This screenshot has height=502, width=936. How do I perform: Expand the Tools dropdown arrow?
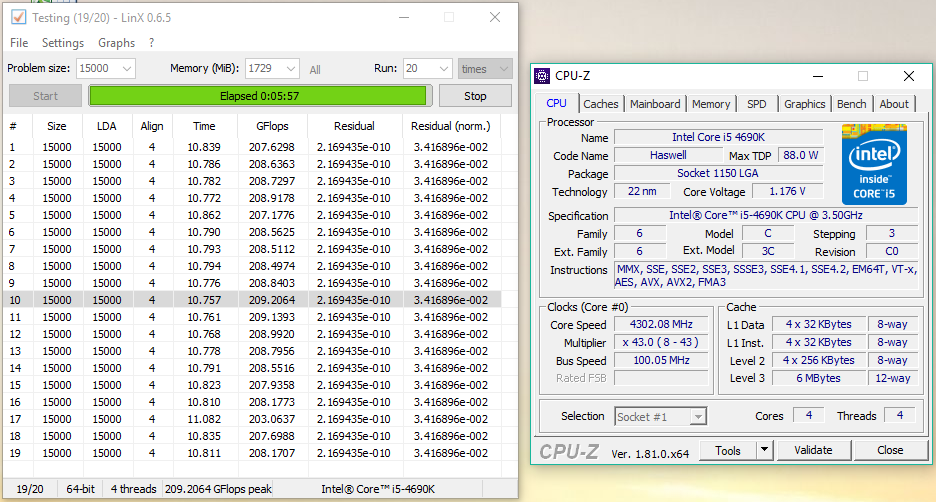click(x=765, y=451)
